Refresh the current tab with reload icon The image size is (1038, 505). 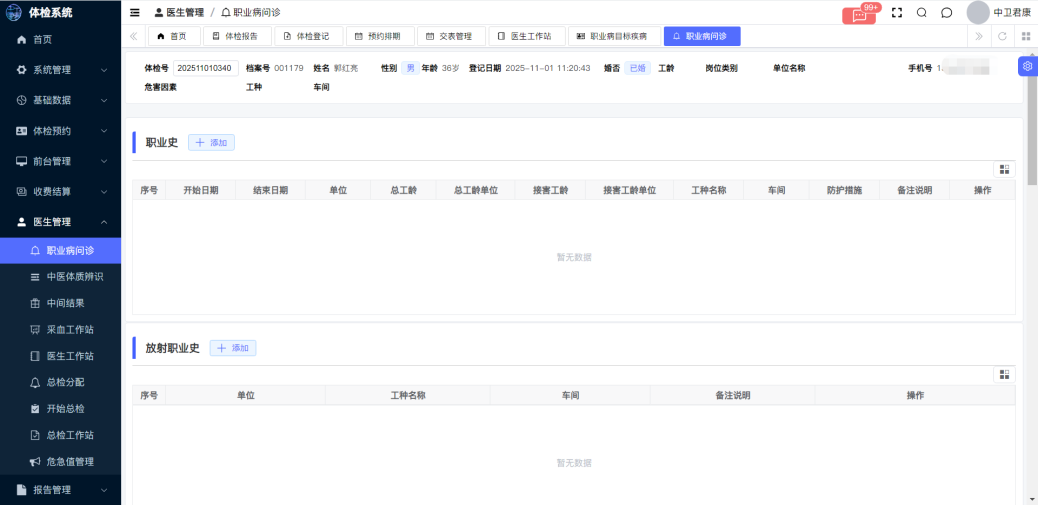pyautogui.click(x=1002, y=36)
